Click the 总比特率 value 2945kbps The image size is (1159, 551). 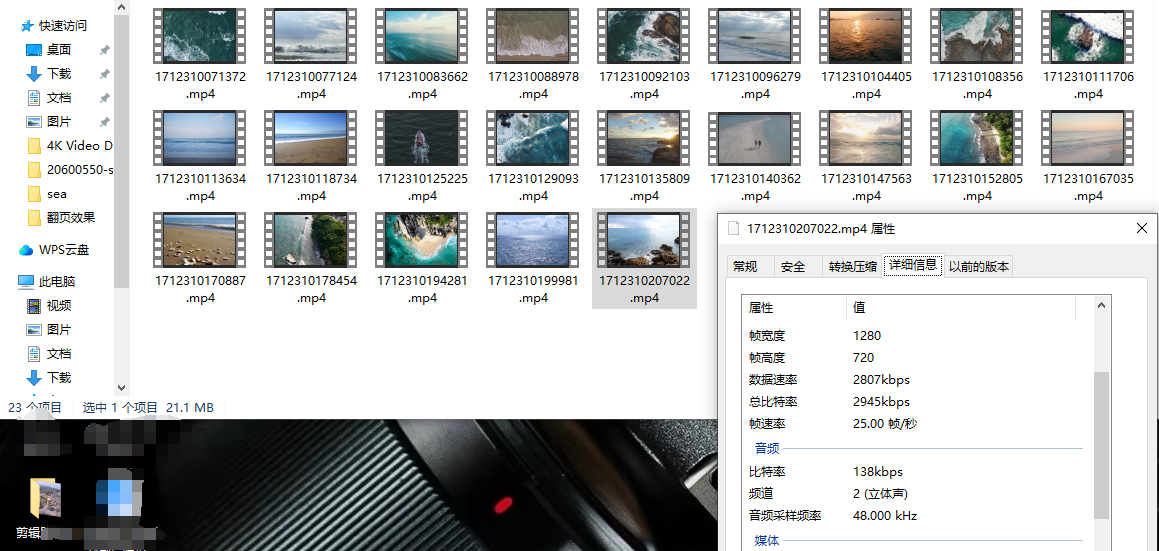click(881, 402)
